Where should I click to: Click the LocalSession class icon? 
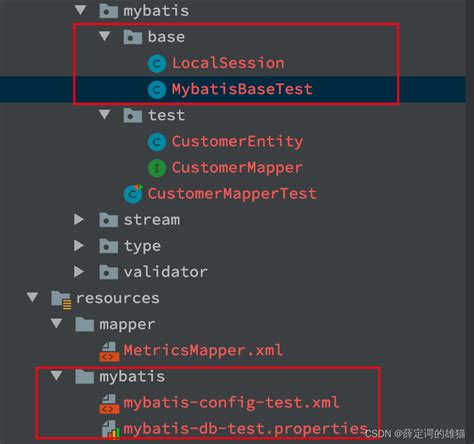157,64
